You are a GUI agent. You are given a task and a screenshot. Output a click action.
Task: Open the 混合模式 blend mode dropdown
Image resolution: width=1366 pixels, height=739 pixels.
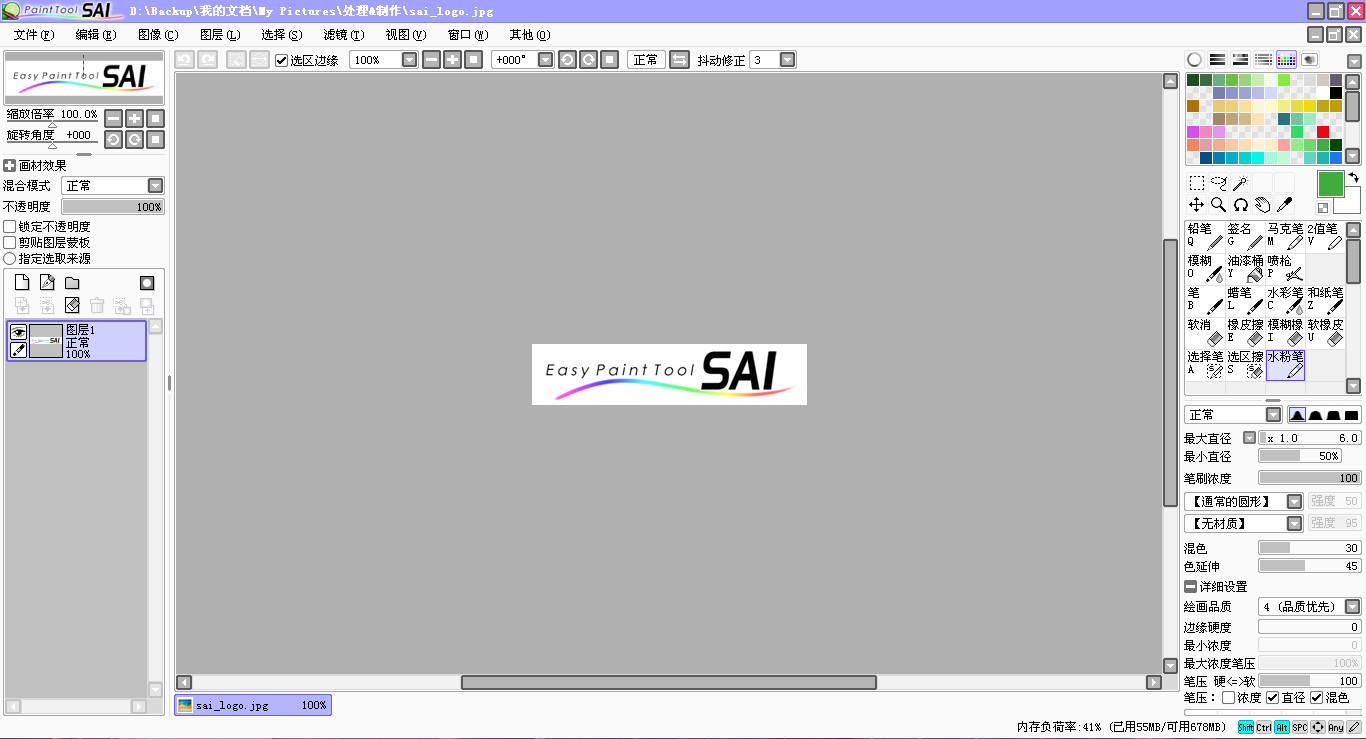click(155, 186)
